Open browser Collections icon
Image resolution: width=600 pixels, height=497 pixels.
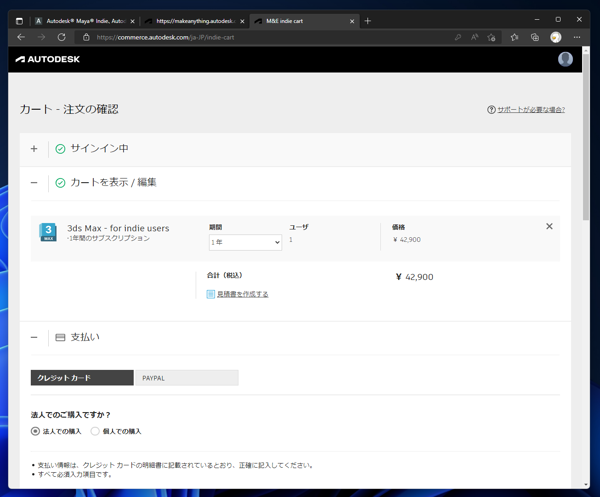point(535,37)
